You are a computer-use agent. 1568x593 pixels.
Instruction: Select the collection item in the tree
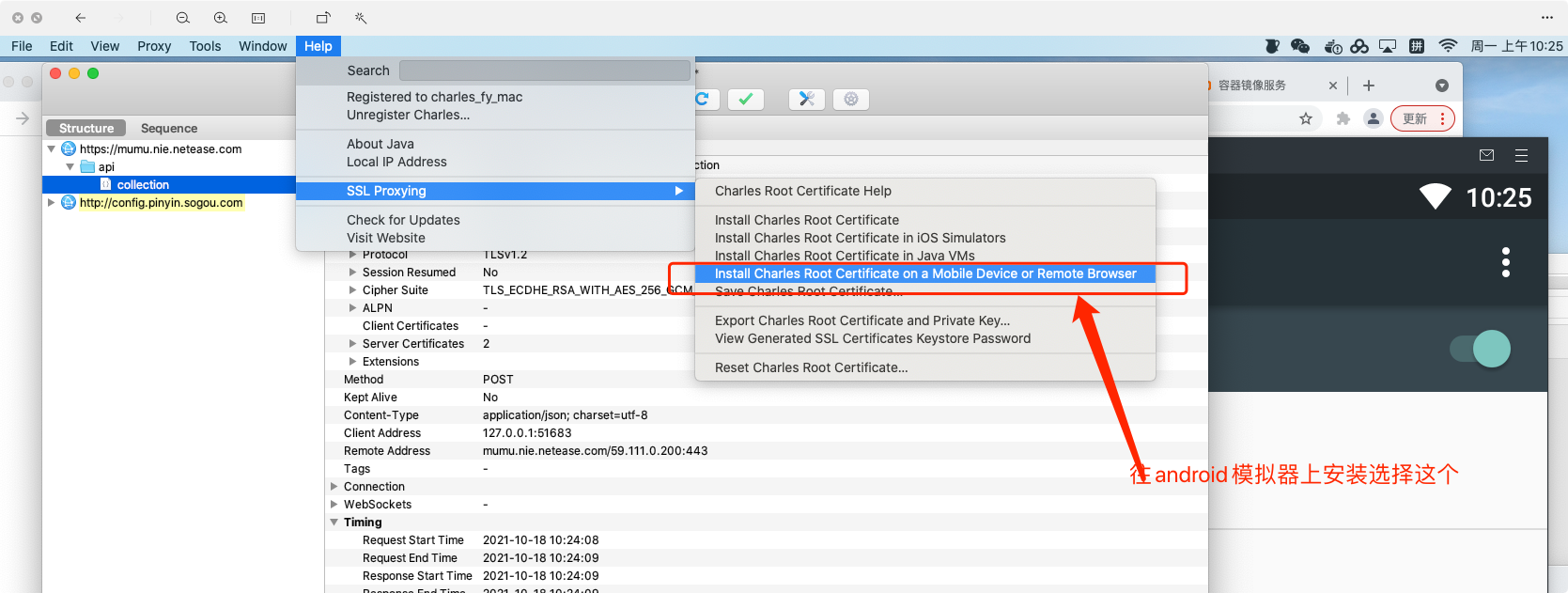143,184
